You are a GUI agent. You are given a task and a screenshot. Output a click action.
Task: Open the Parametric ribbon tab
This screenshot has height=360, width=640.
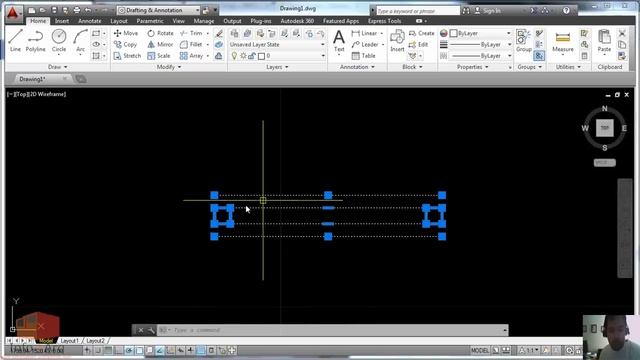coord(150,21)
